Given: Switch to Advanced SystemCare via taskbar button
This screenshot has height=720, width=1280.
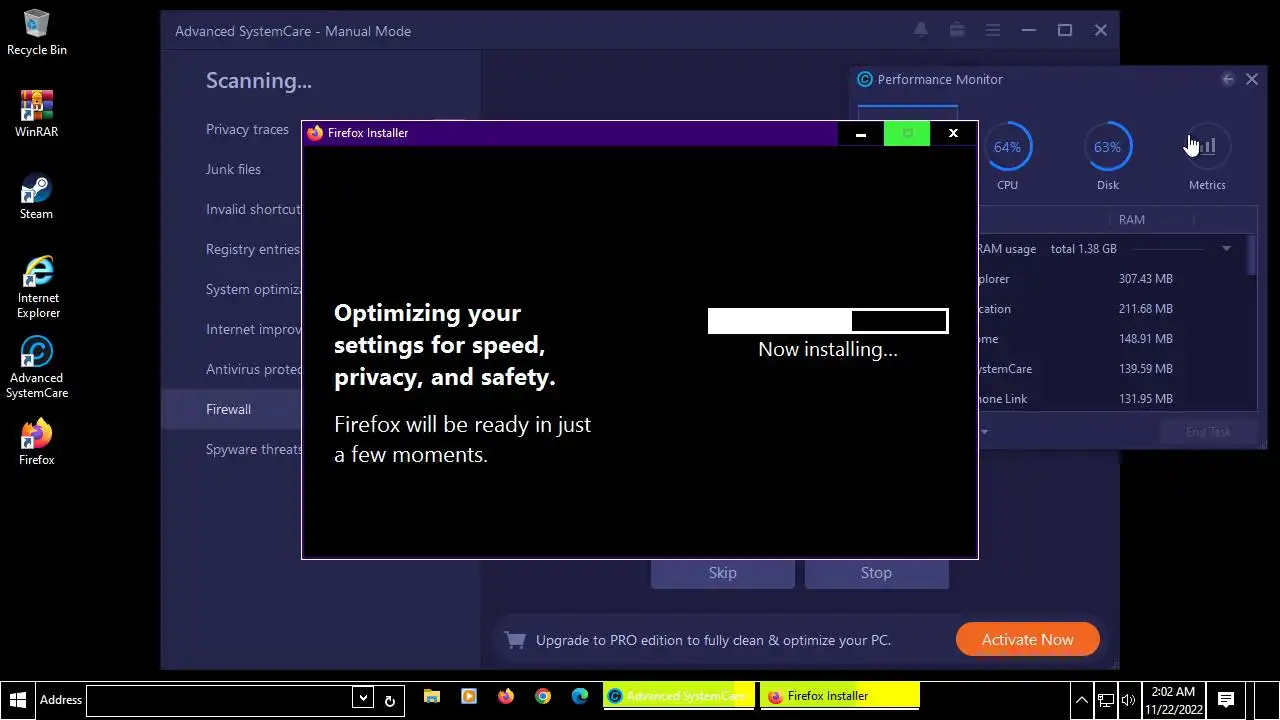Looking at the screenshot, I should pyautogui.click(x=679, y=697).
